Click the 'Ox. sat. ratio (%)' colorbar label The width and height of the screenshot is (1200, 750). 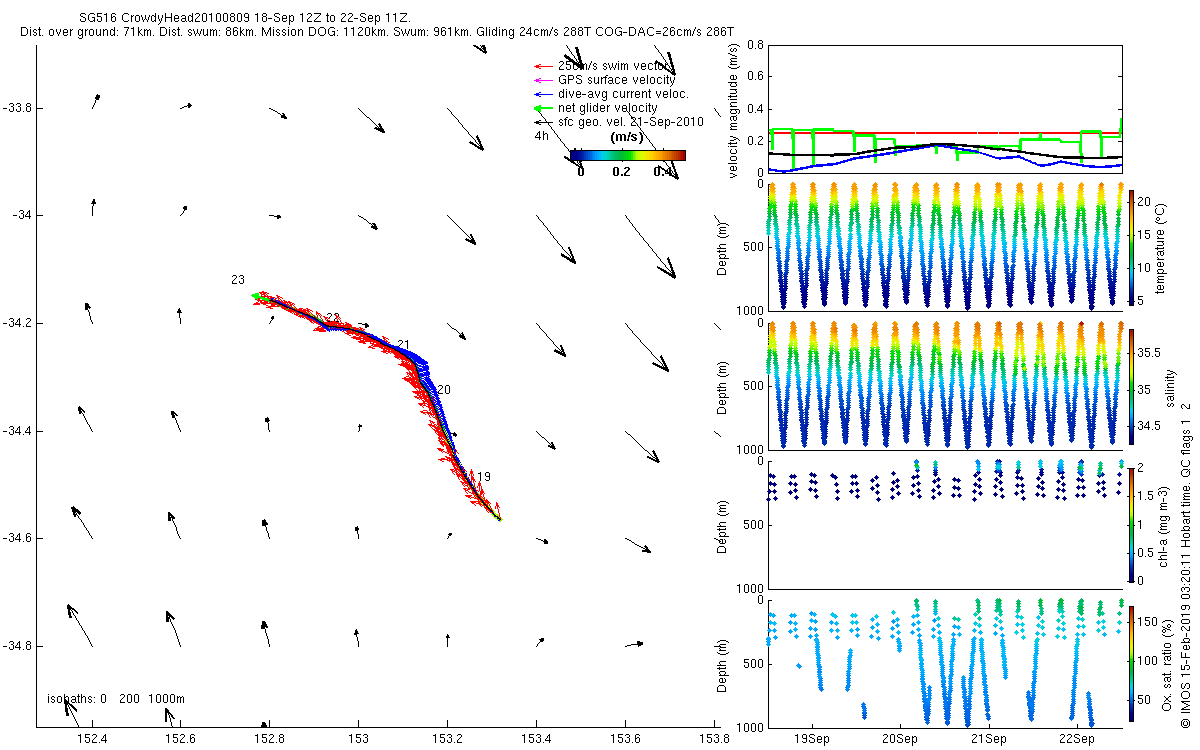click(1166, 664)
